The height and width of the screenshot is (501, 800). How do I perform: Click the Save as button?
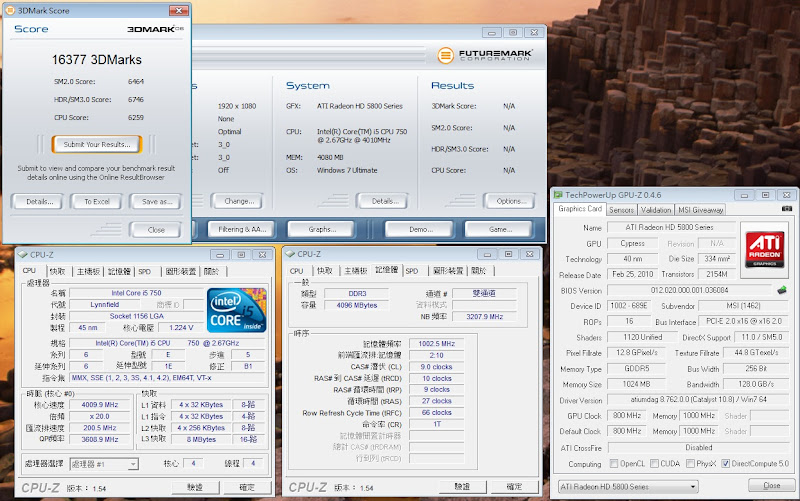coord(156,202)
